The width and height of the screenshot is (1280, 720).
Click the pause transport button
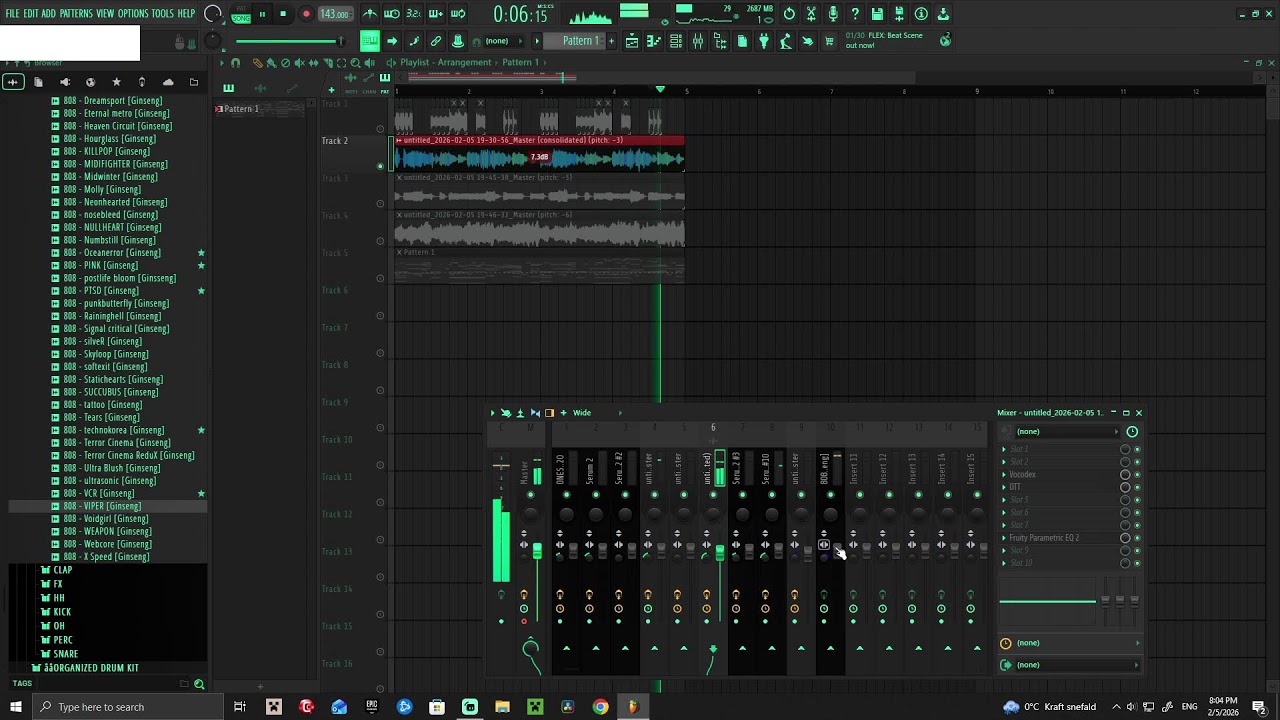click(x=262, y=15)
